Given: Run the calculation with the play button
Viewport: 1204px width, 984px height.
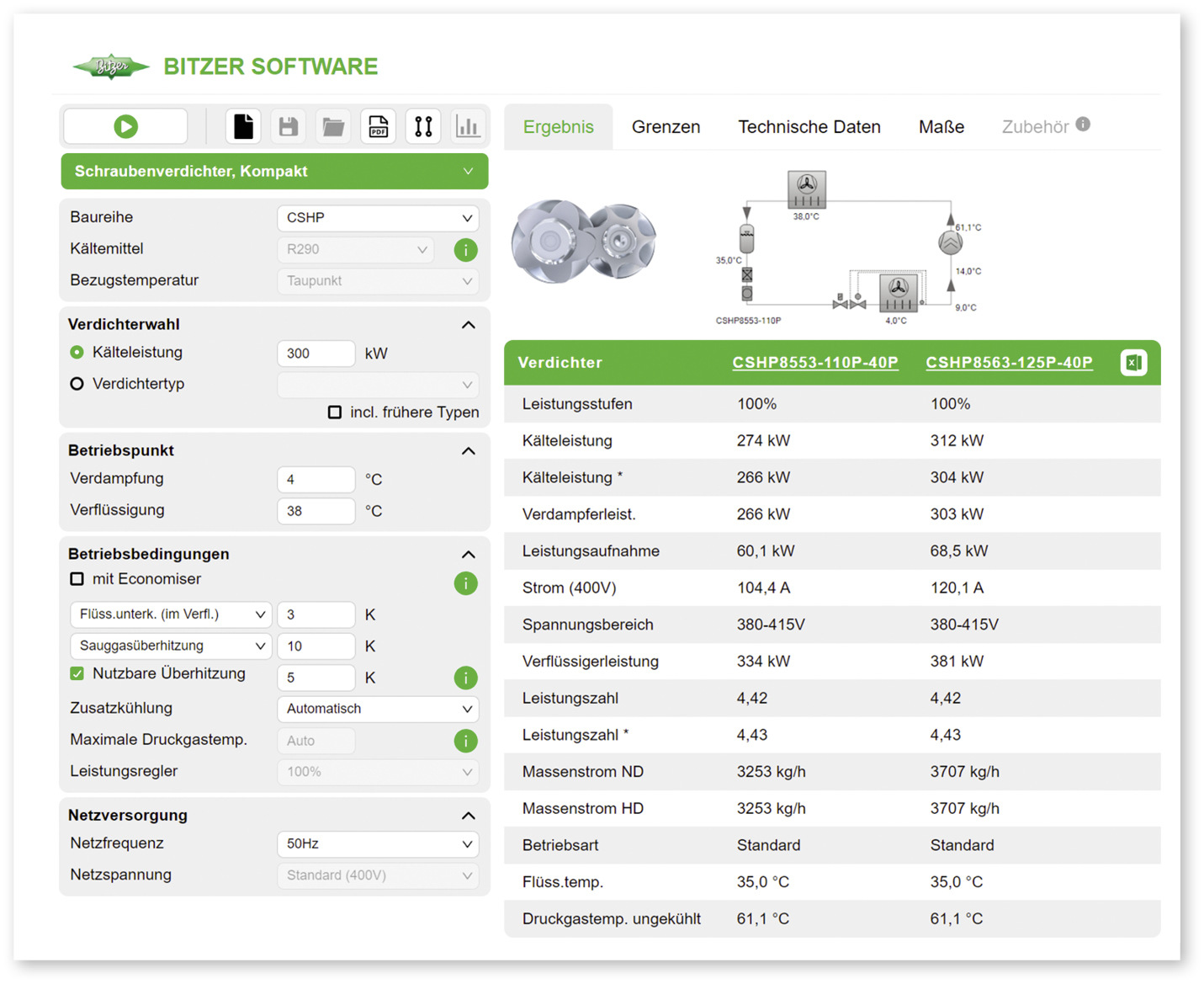Looking at the screenshot, I should pyautogui.click(x=125, y=126).
